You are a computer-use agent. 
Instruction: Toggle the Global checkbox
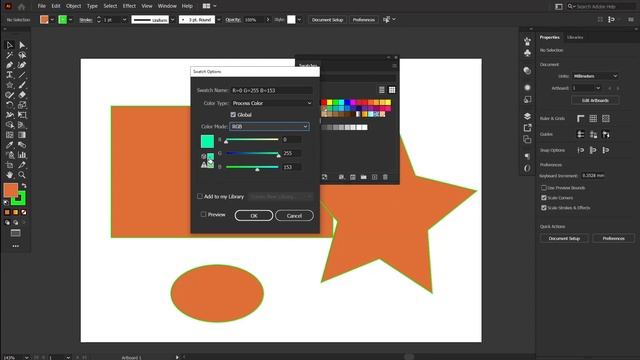(233, 115)
